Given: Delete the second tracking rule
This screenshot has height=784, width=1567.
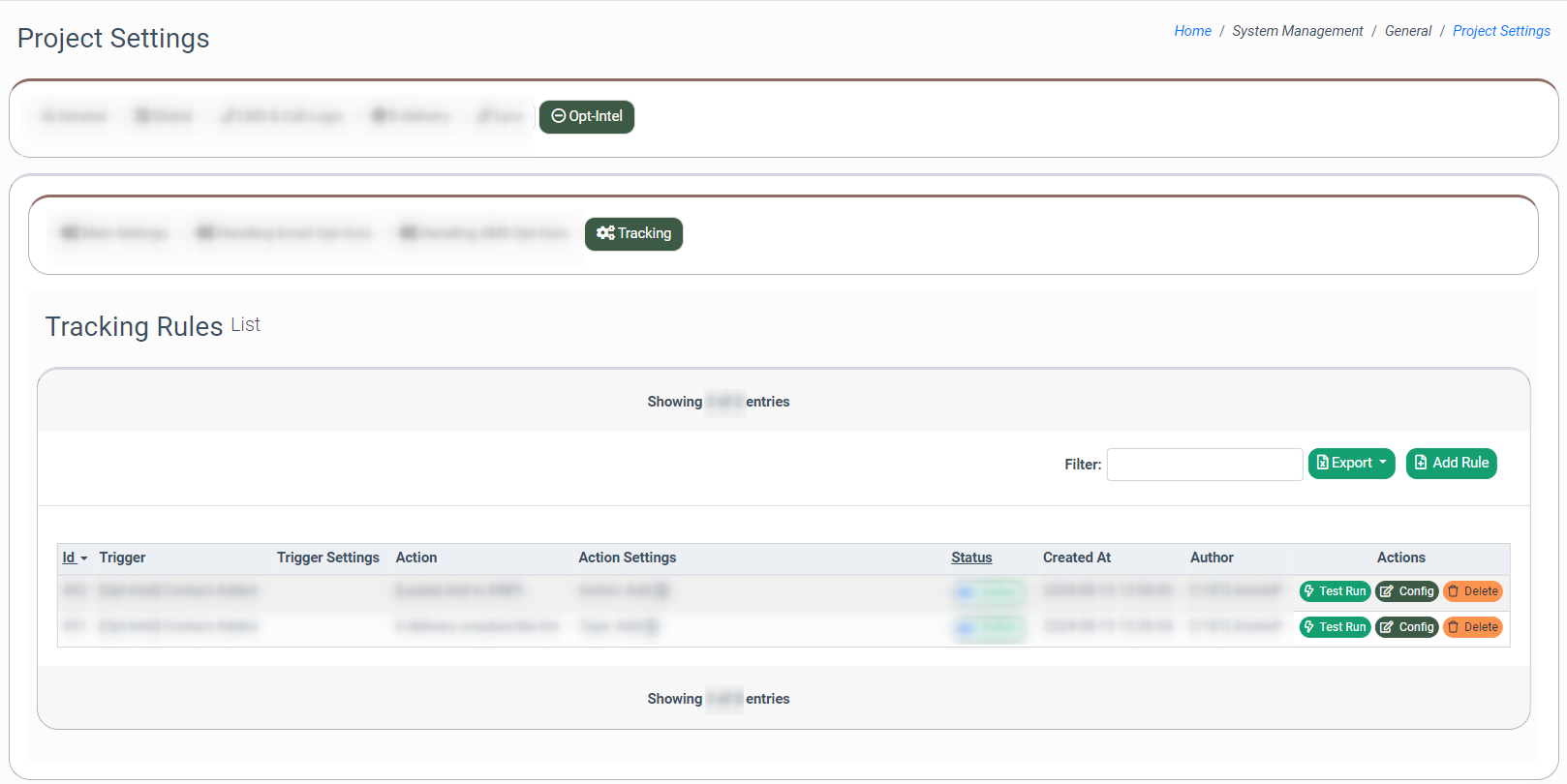Looking at the screenshot, I should click(1472, 627).
